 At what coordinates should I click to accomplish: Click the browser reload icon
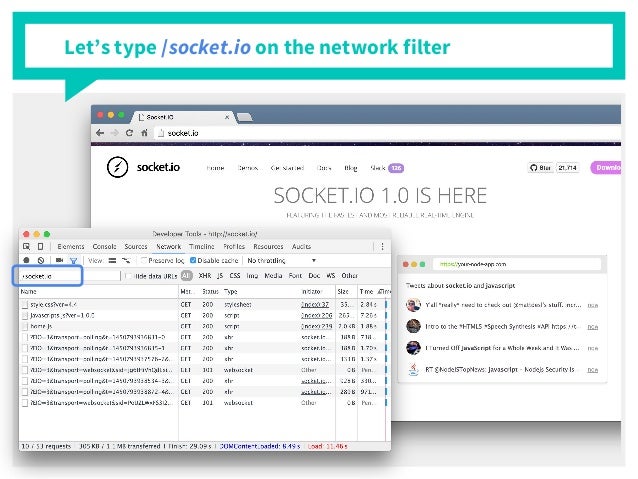[129, 133]
